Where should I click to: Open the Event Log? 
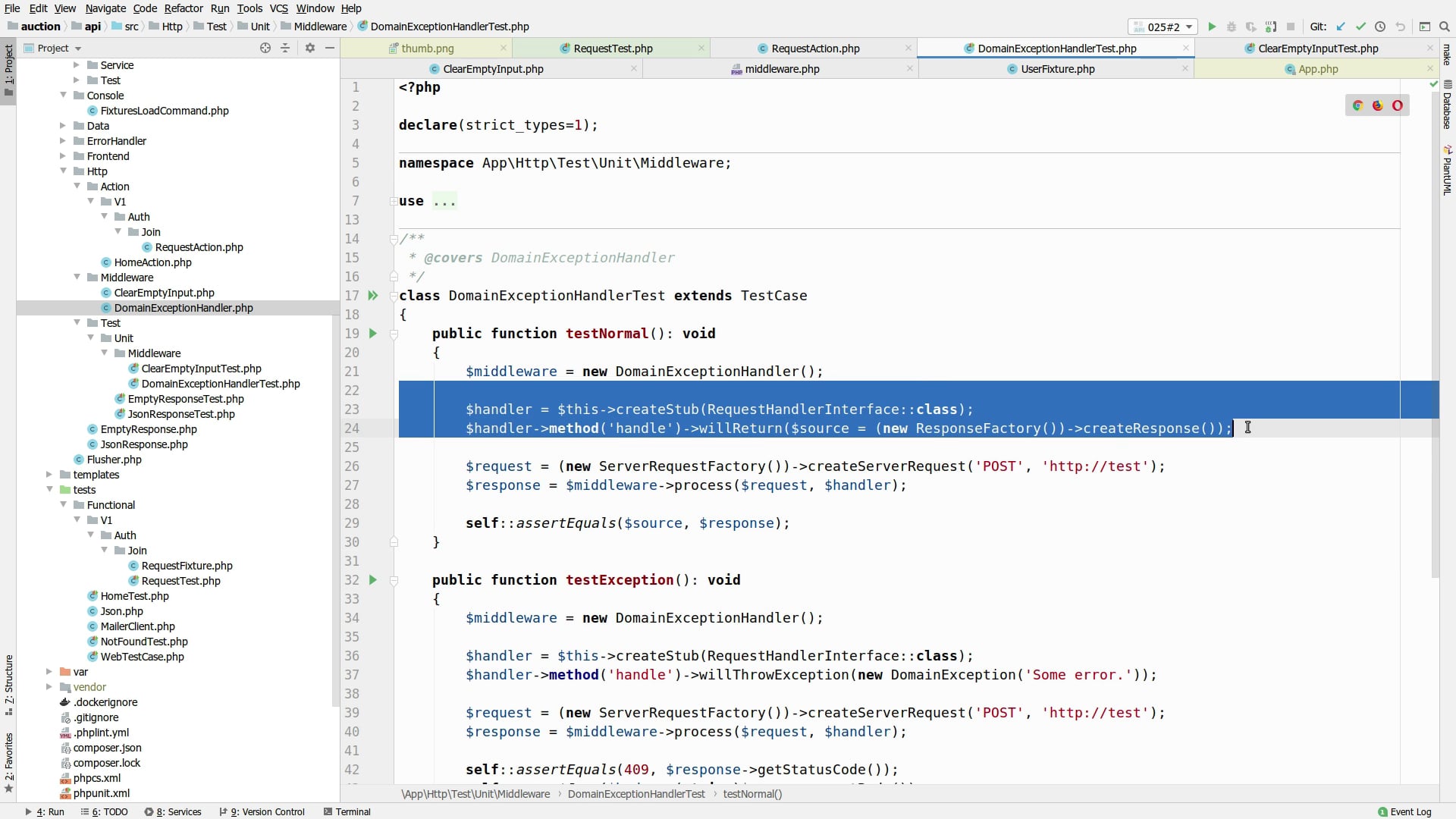[x=1404, y=811]
